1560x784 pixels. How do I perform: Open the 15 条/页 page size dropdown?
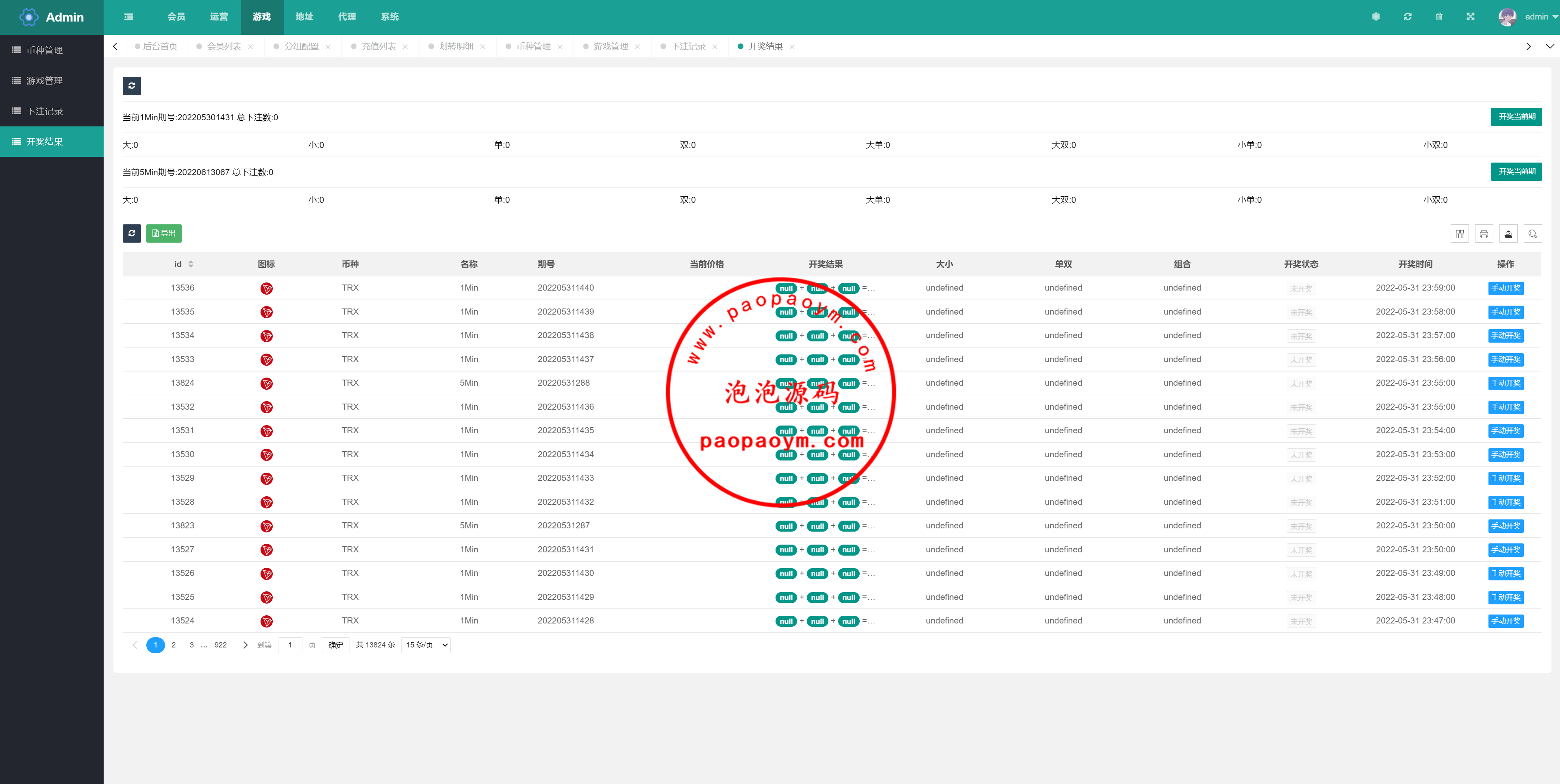[x=426, y=645]
